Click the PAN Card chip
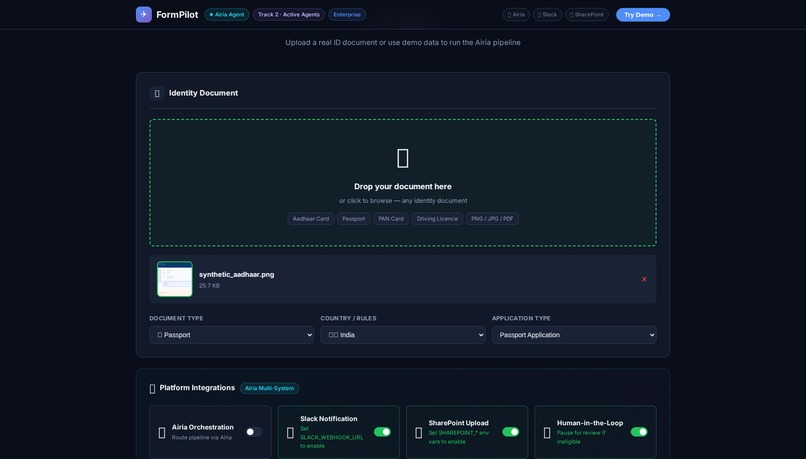The width and height of the screenshot is (806, 459). [391, 218]
